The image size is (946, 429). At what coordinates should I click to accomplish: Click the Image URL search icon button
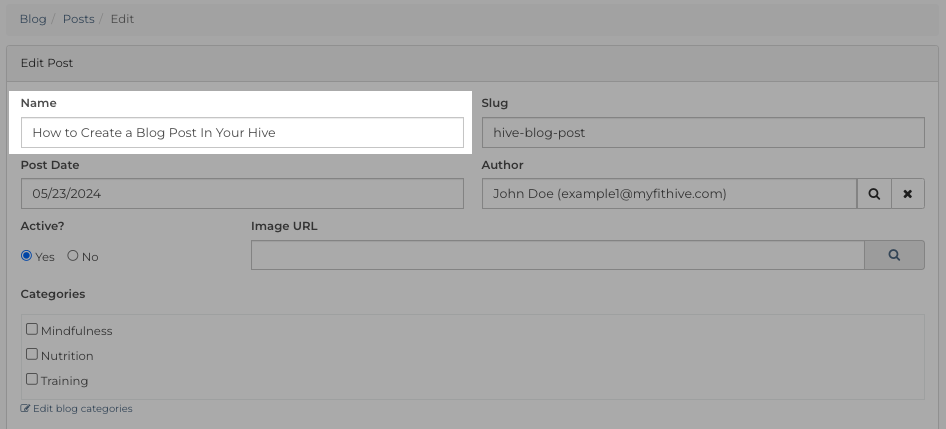[x=894, y=255]
